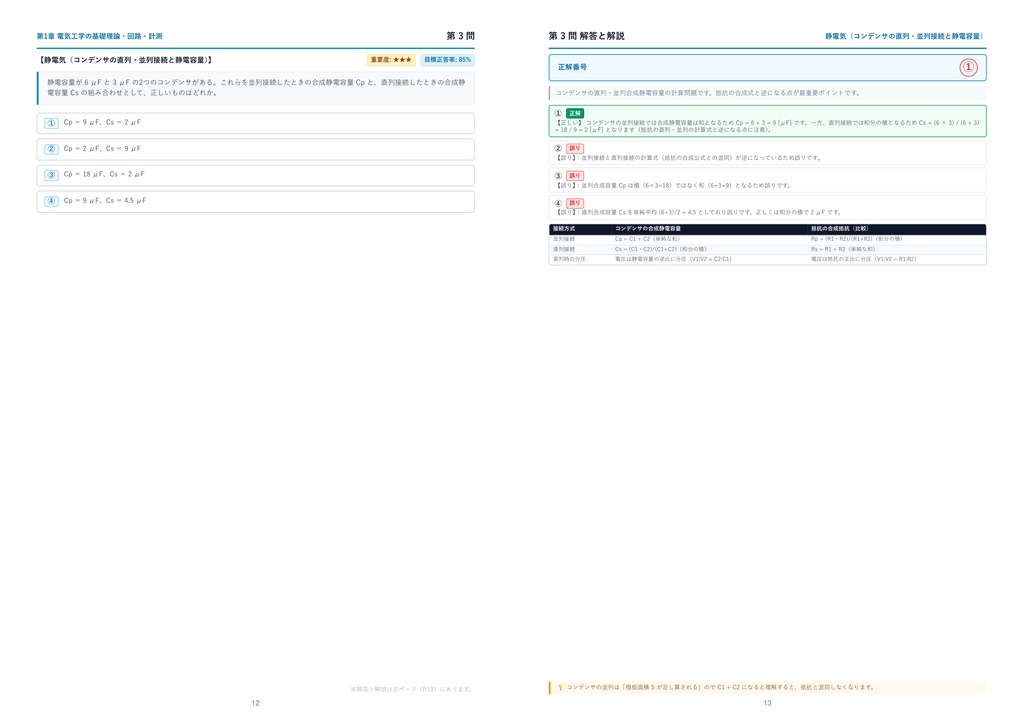
Task: Click the grey summary note starting コンデンサの直列・並列合成静電容量
Action: coord(708,93)
